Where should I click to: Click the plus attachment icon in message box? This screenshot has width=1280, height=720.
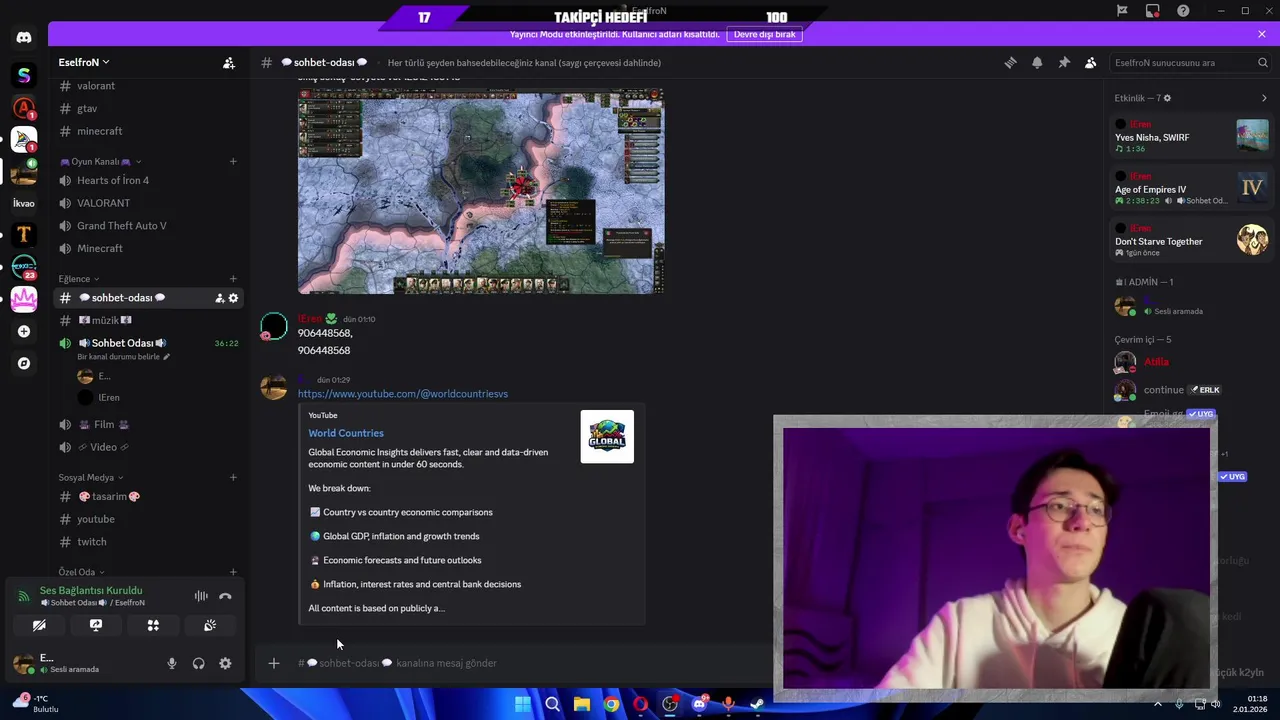[x=273, y=663]
